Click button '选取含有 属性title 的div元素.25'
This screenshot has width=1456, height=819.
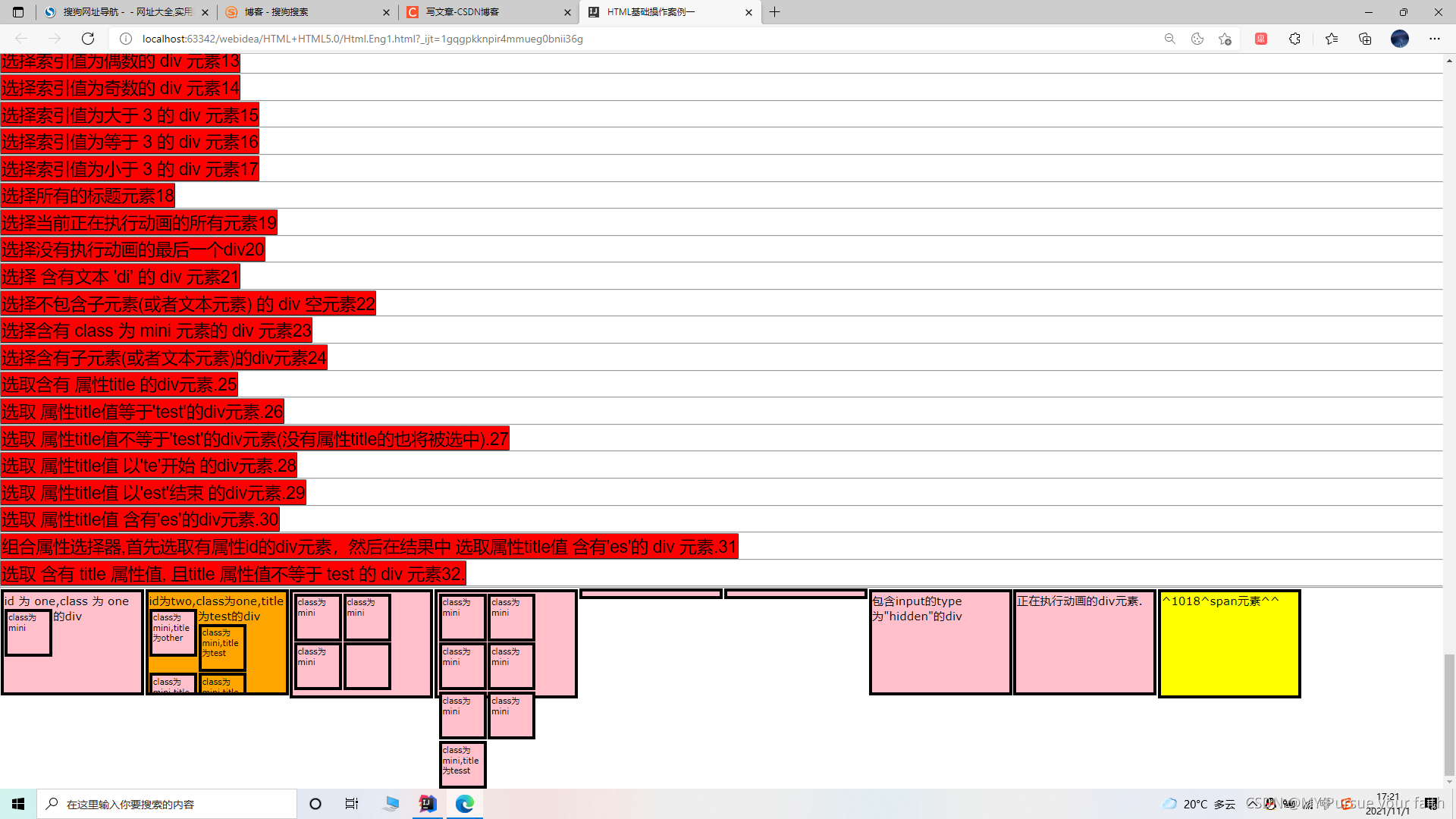[x=119, y=385]
